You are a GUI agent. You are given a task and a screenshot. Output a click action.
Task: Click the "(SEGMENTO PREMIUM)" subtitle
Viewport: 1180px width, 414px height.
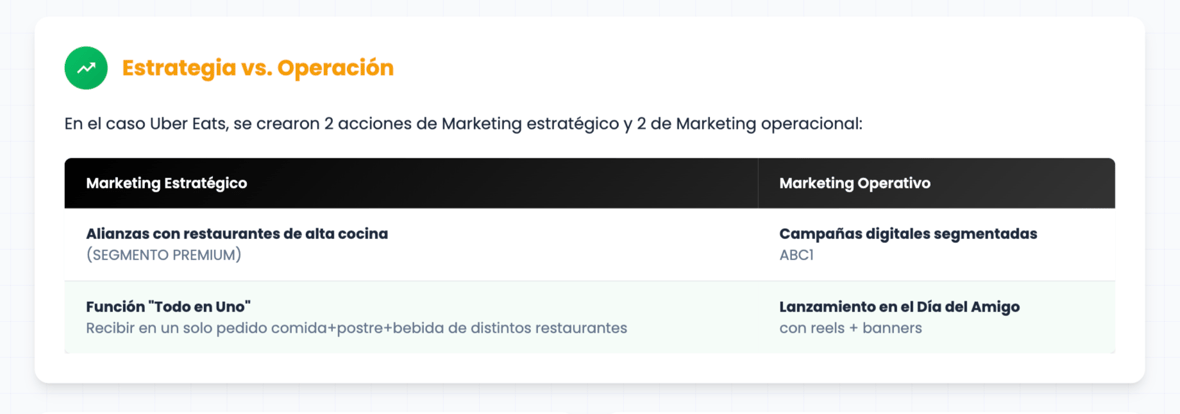coord(164,255)
